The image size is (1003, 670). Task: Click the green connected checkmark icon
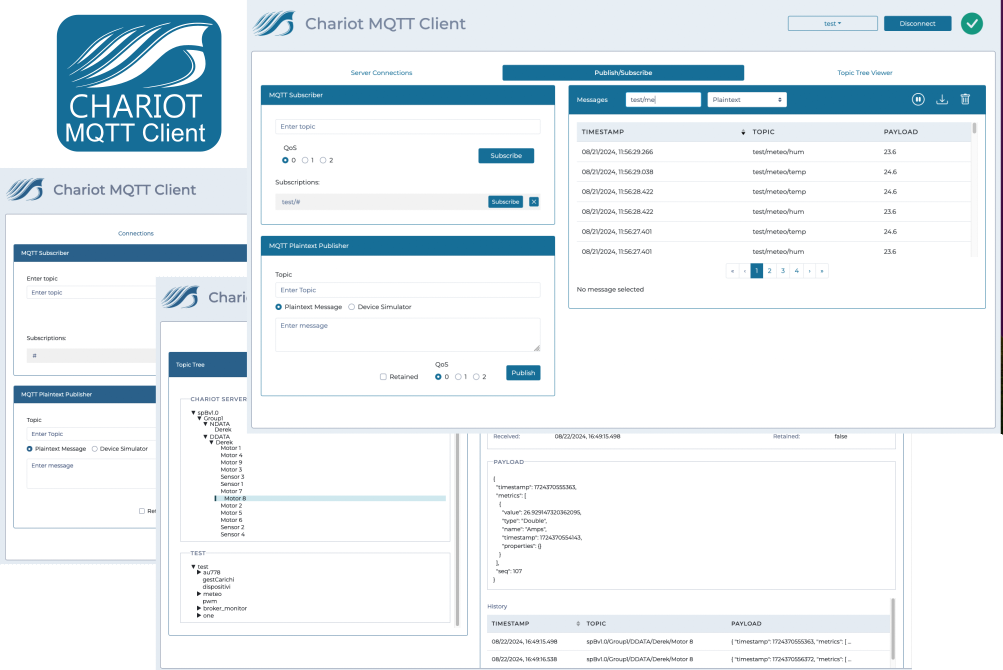pos(972,24)
